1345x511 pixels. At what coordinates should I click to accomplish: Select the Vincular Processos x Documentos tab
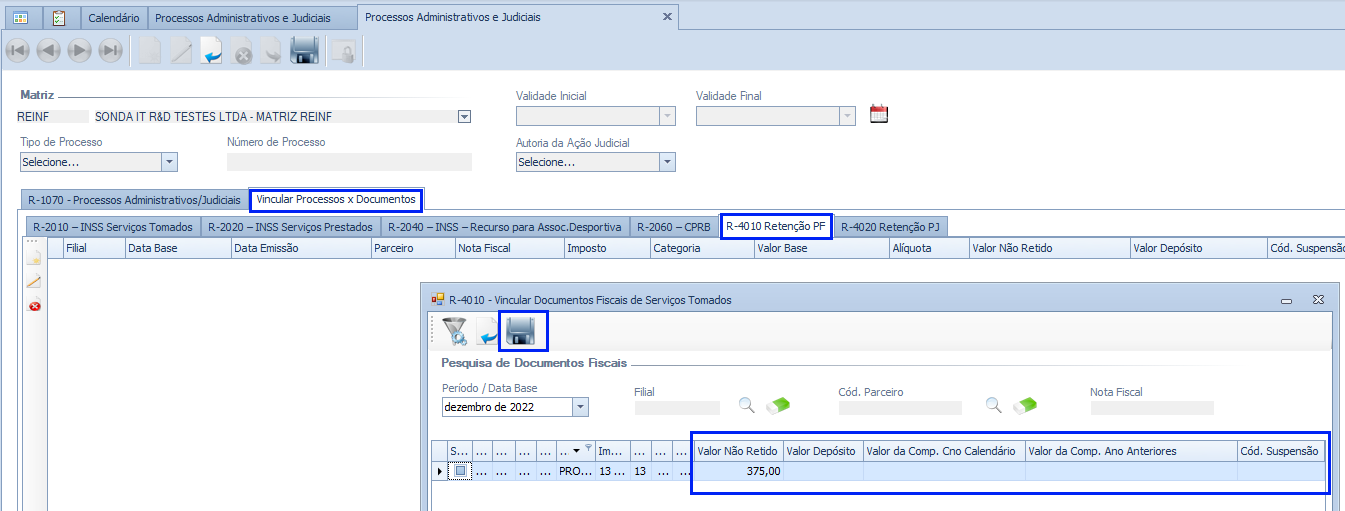[336, 200]
